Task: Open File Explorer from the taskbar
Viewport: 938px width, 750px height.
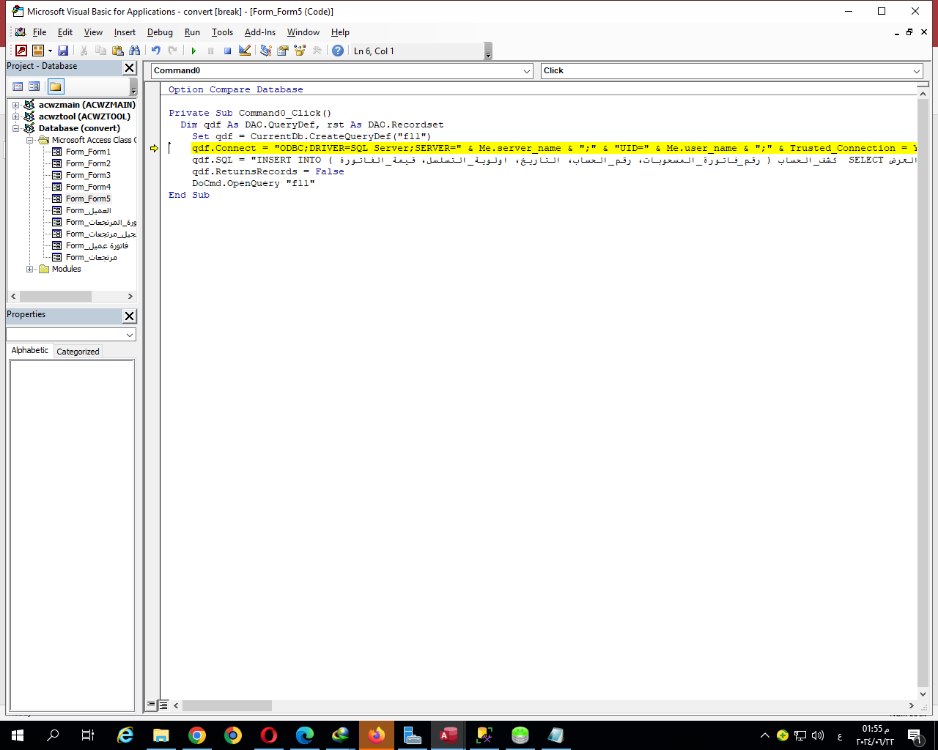Action: [161, 735]
